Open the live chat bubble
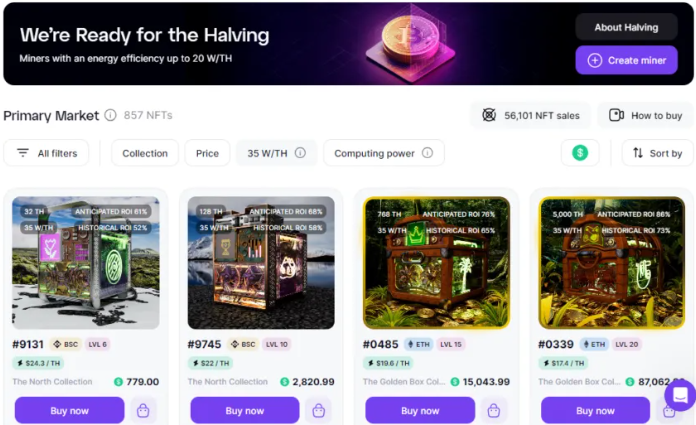Image resolution: width=696 pixels, height=425 pixels. (x=680, y=395)
